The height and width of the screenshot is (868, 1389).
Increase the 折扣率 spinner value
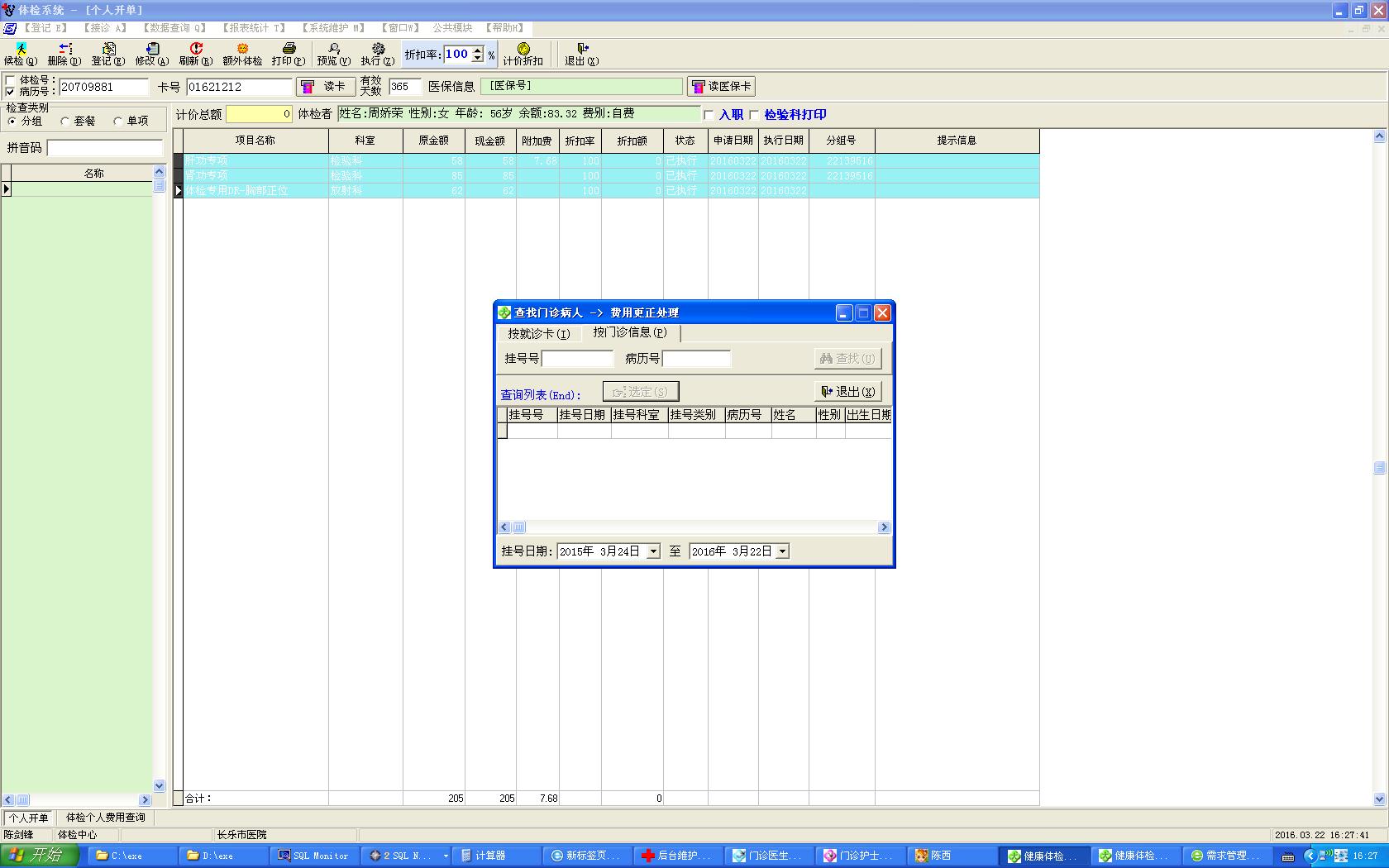(478, 50)
